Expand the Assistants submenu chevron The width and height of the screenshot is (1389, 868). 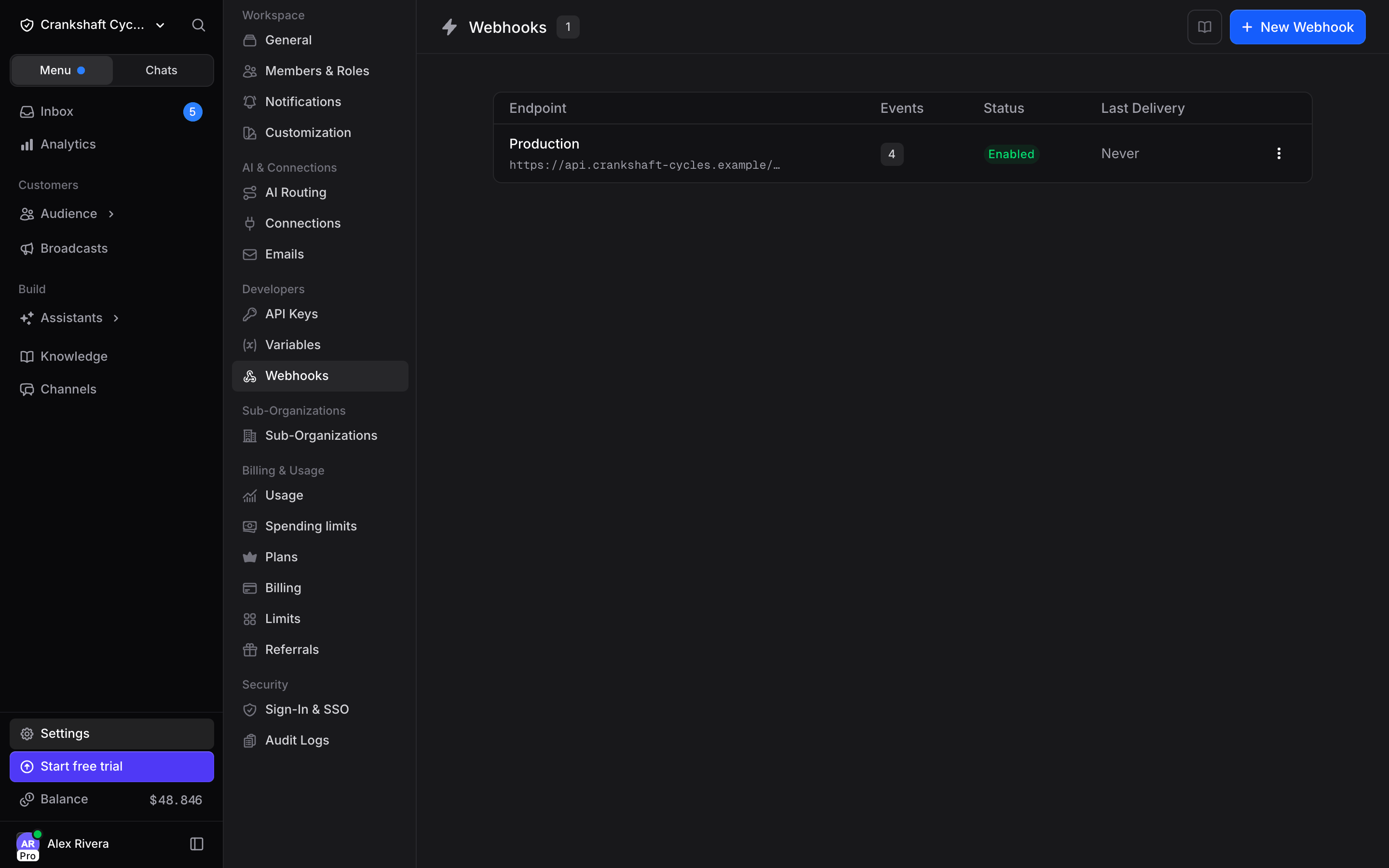116,318
